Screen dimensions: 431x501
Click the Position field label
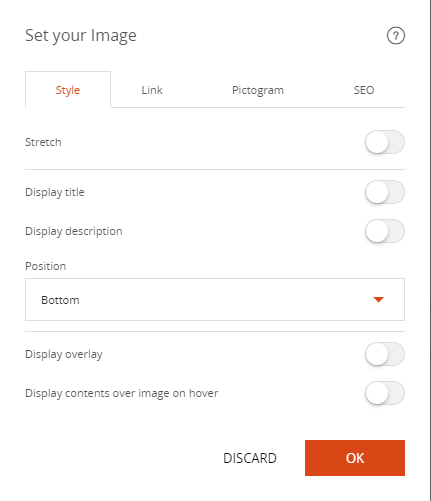click(x=46, y=266)
